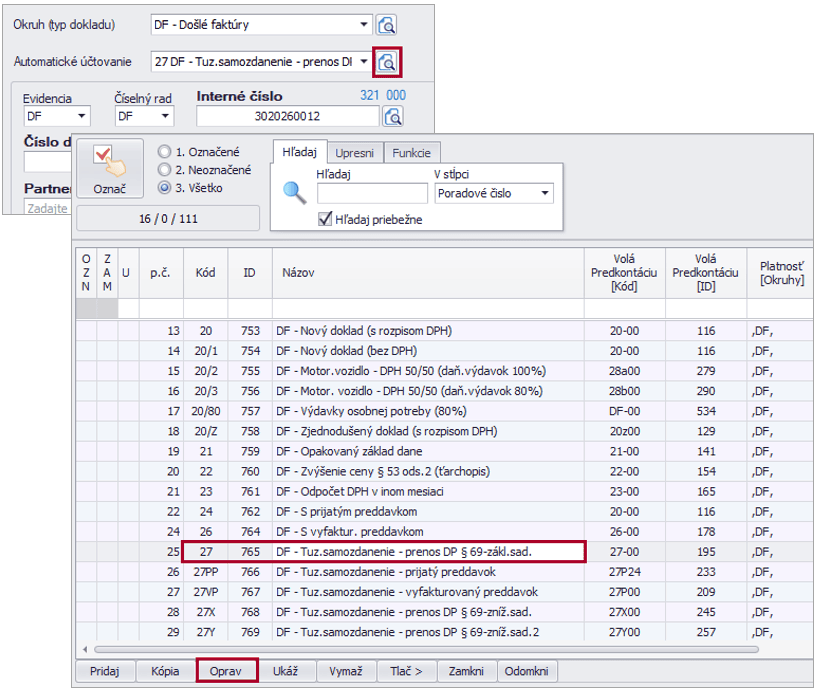819x692 pixels.
Task: Switch to the Upresni tab
Action: tap(355, 153)
